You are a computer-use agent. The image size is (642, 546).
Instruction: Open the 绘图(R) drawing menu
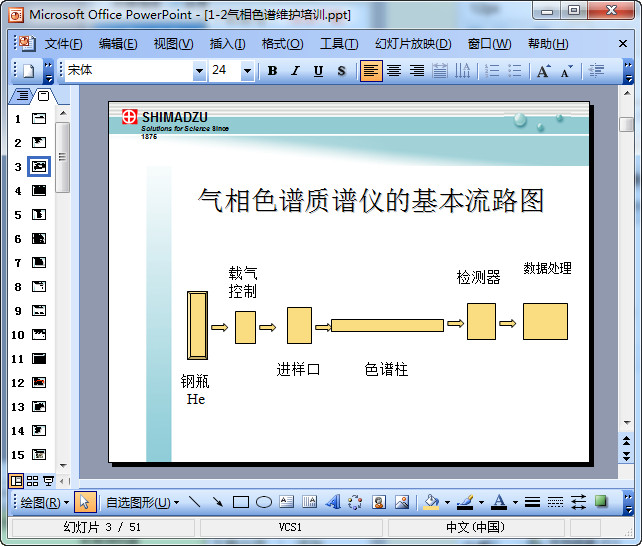(x=44, y=503)
